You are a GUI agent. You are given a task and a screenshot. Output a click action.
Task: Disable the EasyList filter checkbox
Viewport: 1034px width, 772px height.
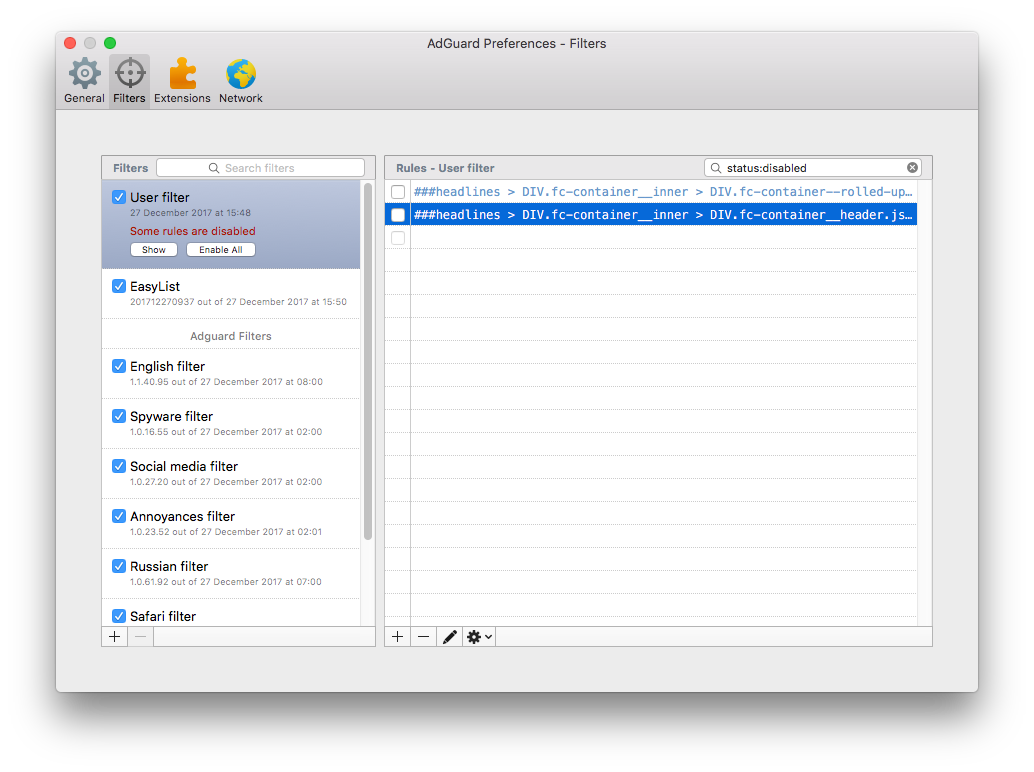[119, 286]
